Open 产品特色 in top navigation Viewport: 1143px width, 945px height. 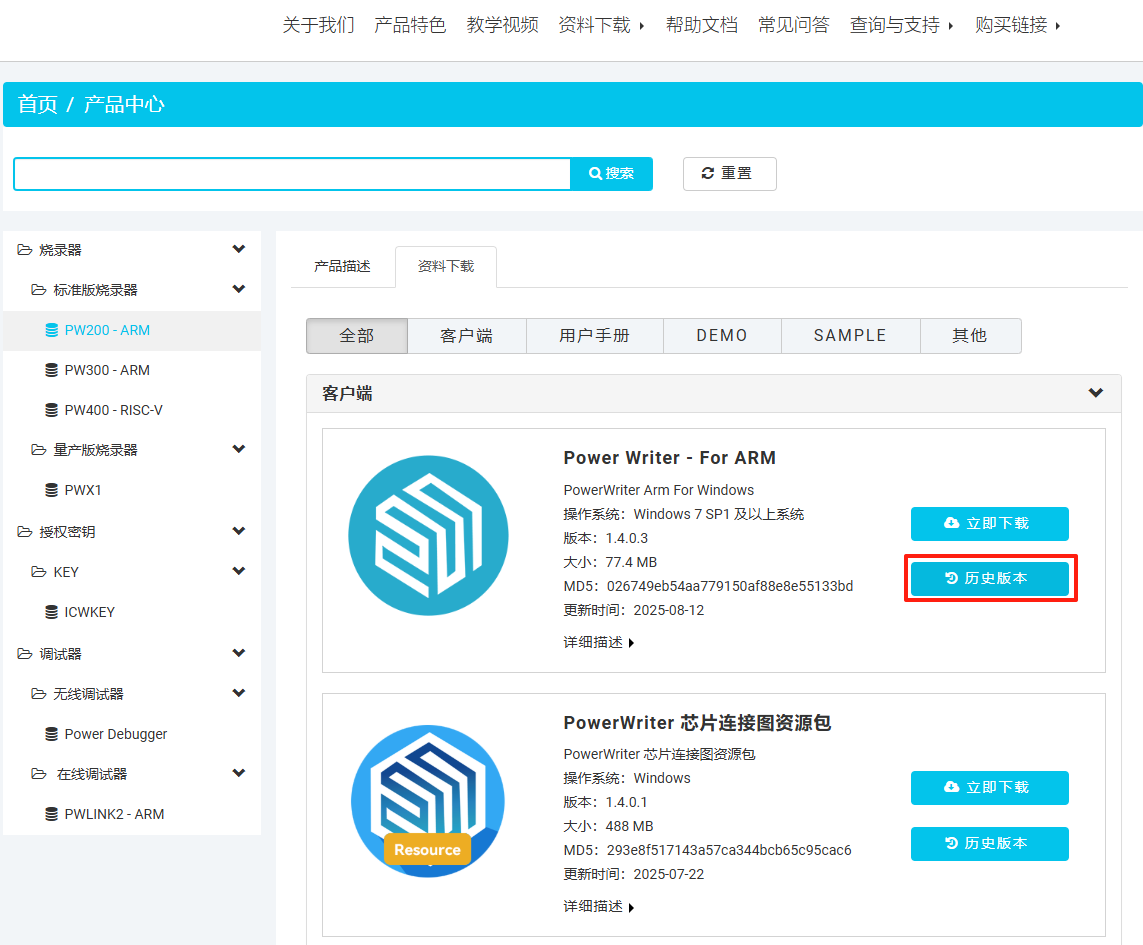[410, 26]
